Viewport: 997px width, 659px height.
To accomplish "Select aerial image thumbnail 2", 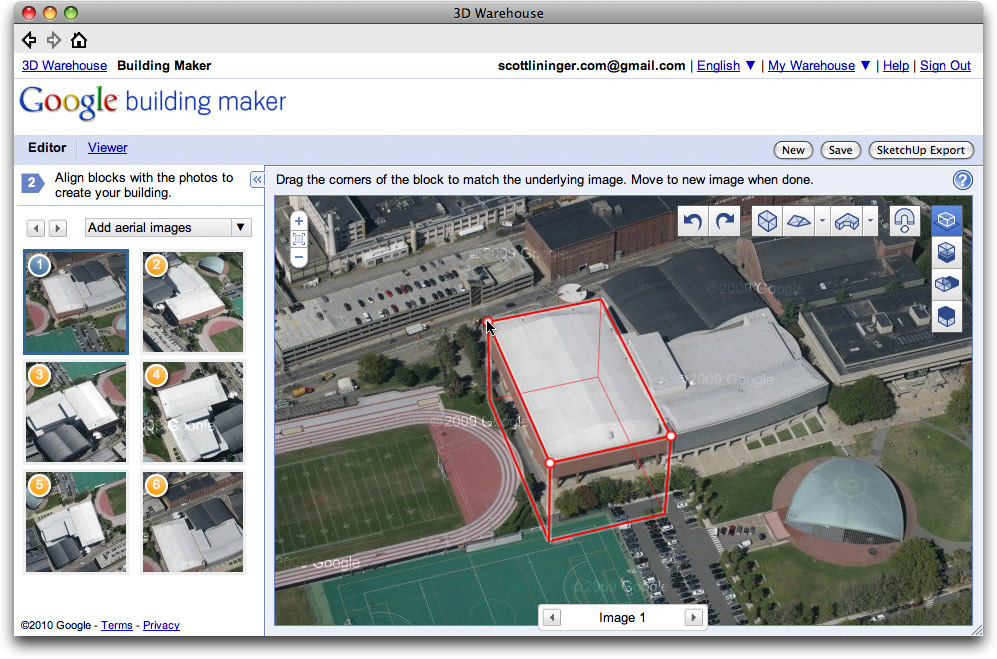I will pyautogui.click(x=193, y=302).
